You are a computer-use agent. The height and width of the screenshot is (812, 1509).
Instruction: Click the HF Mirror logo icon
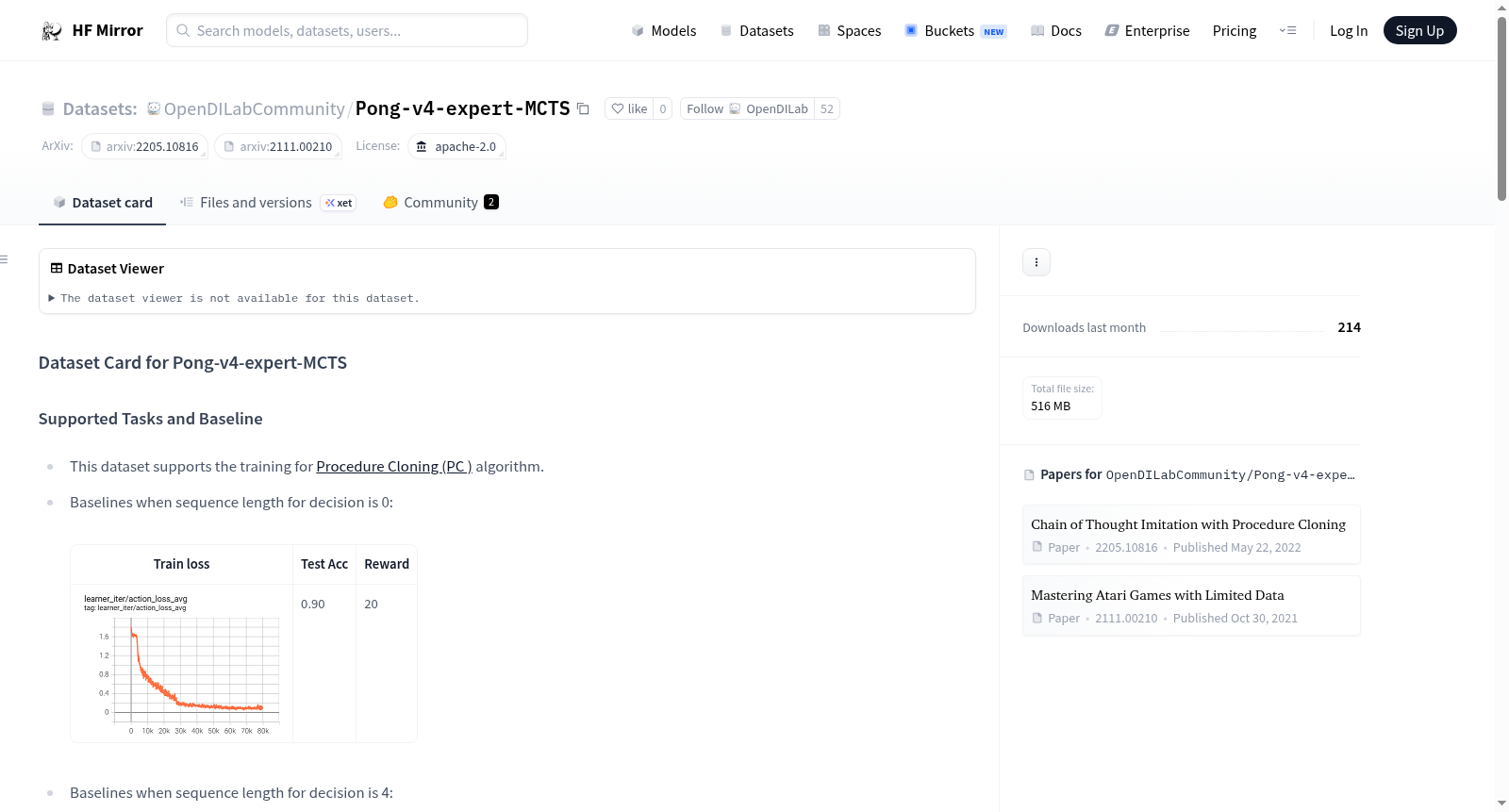pos(52,31)
